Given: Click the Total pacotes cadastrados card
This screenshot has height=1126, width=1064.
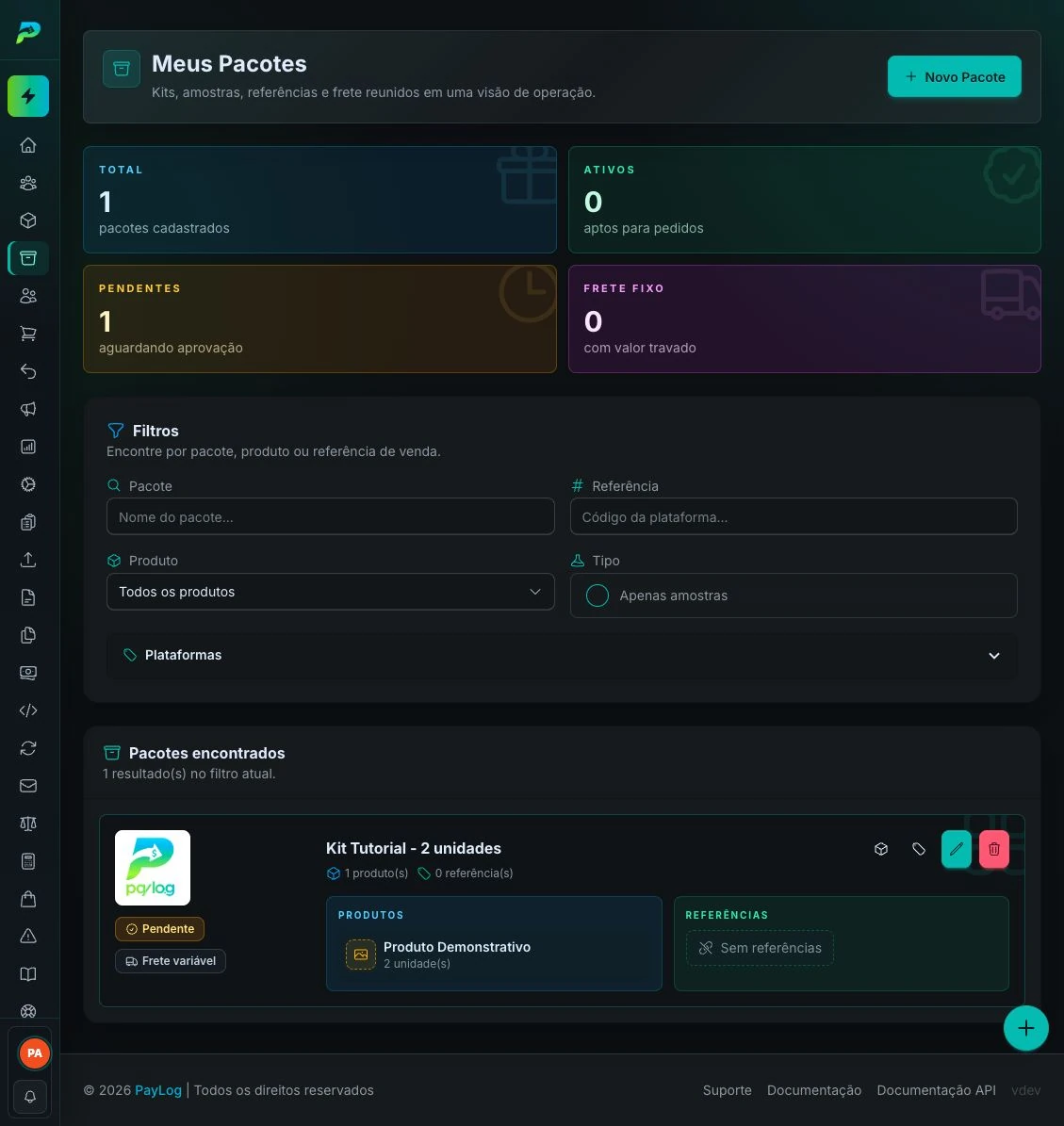Looking at the screenshot, I should pyautogui.click(x=319, y=200).
